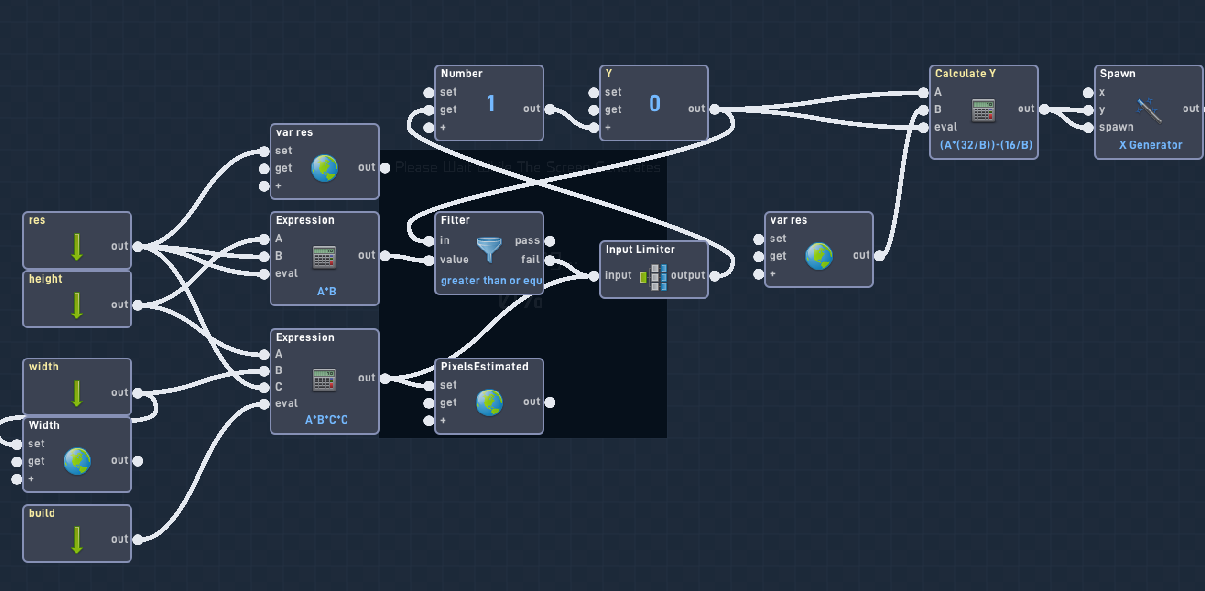Select the Filter node title
The width and height of the screenshot is (1205, 591).
[455, 220]
